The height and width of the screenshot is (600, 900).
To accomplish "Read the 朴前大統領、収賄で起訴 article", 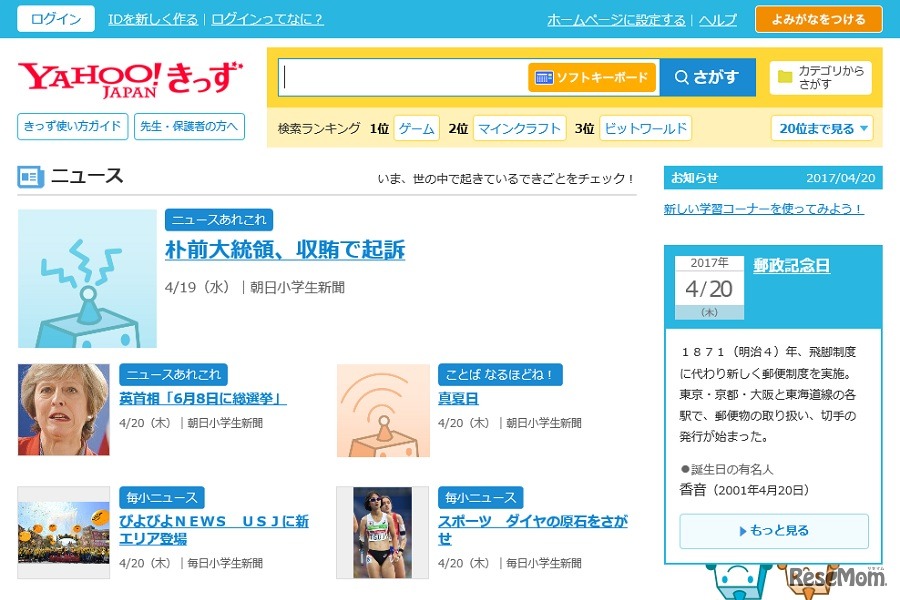I will point(287,249).
